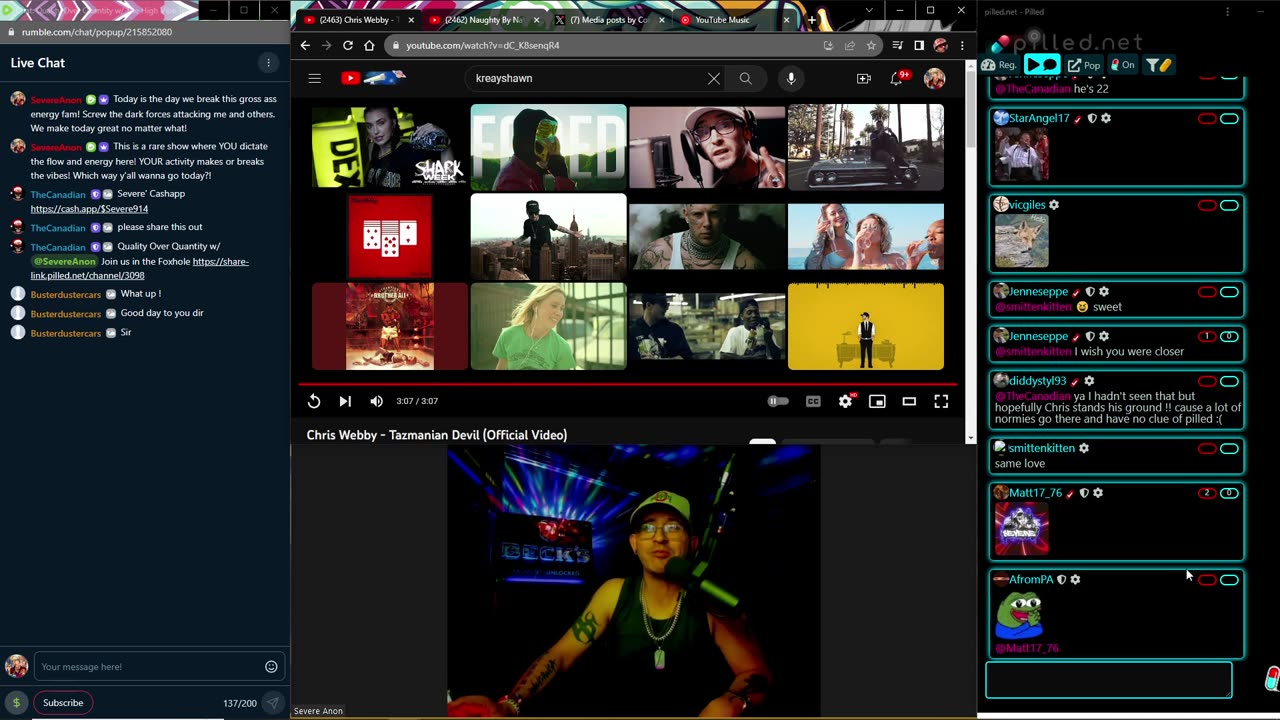The height and width of the screenshot is (720, 1280).
Task: Click red pill vote on Matt17_76's message
Action: pyautogui.click(x=1207, y=493)
